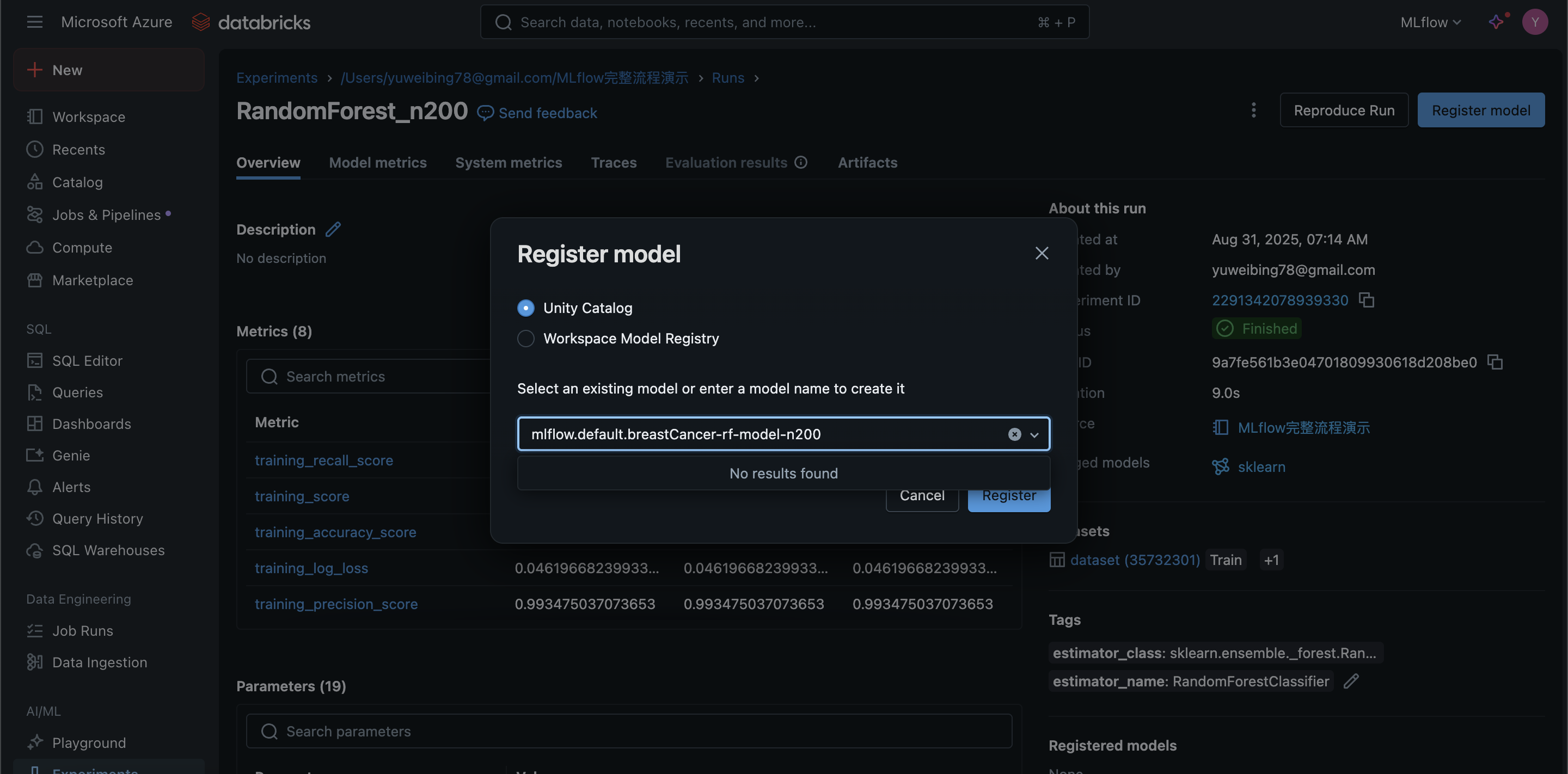
Task: Open the training_recall_score metric
Action: (x=324, y=460)
